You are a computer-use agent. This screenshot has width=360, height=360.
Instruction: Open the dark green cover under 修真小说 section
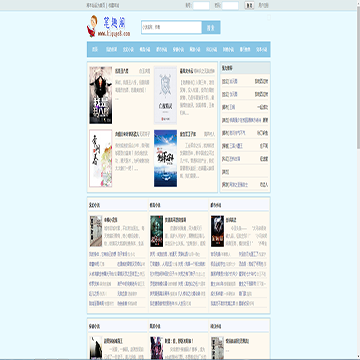(x=157, y=231)
